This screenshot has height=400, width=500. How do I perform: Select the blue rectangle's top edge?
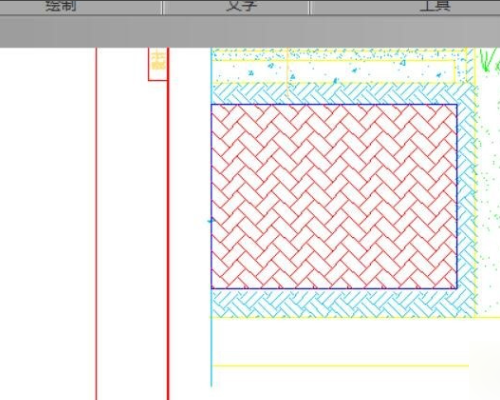pos(334,105)
